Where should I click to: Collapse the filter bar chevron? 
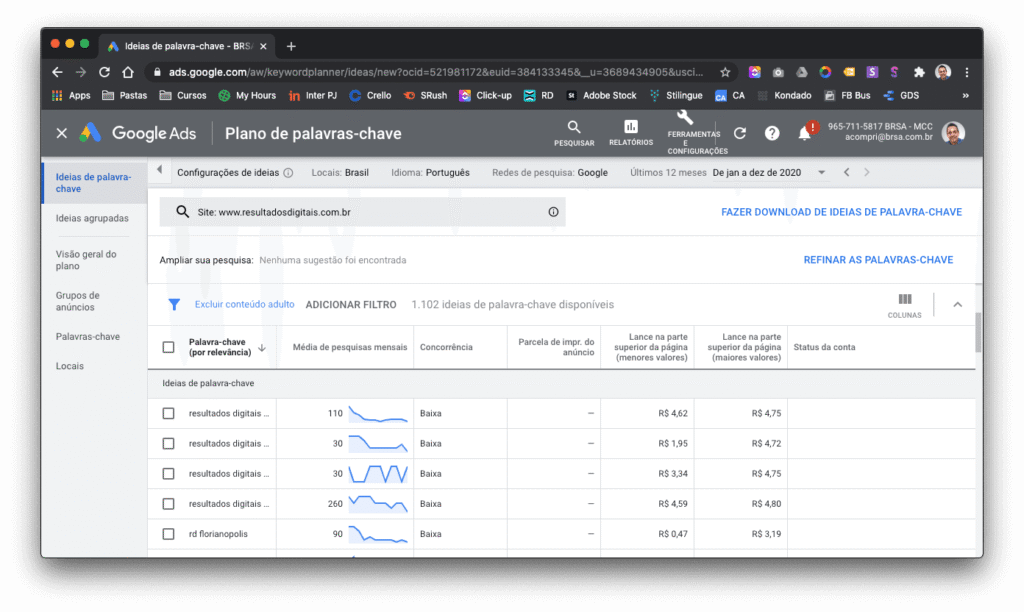(957, 304)
